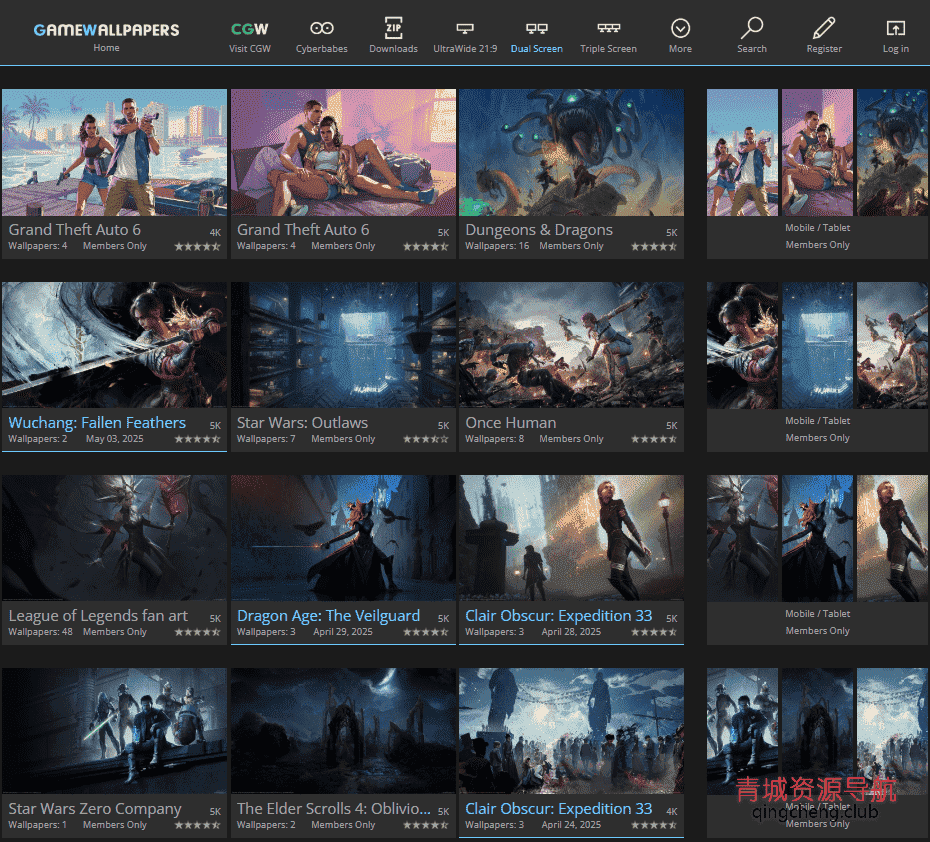Open the League of Legends fan art thumbnail

click(x=114, y=538)
